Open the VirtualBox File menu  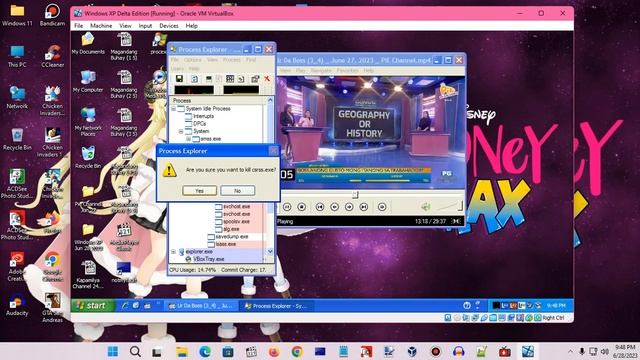pos(78,26)
